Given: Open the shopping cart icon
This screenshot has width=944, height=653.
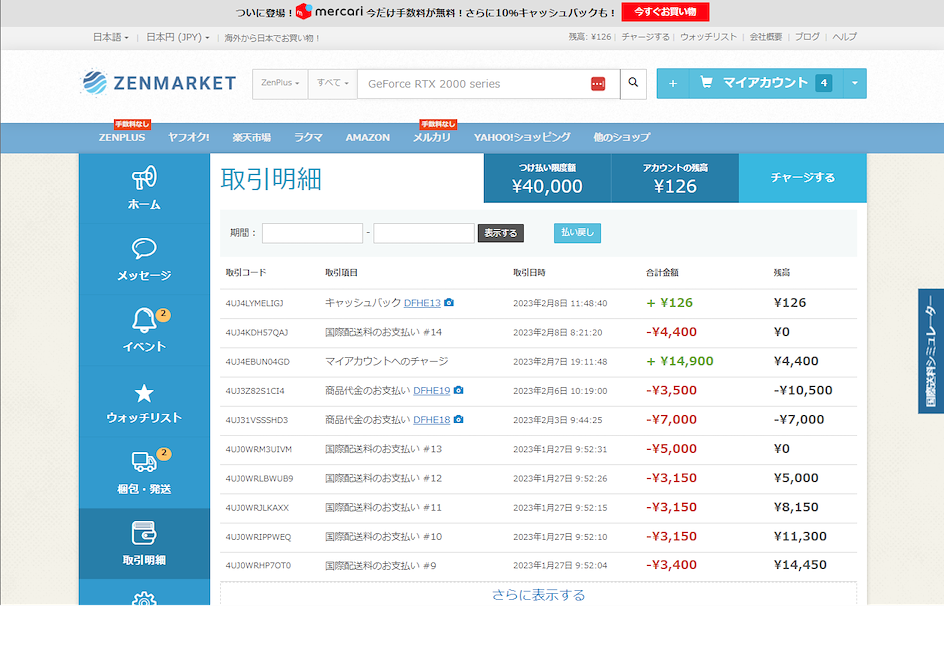Looking at the screenshot, I should (x=706, y=82).
